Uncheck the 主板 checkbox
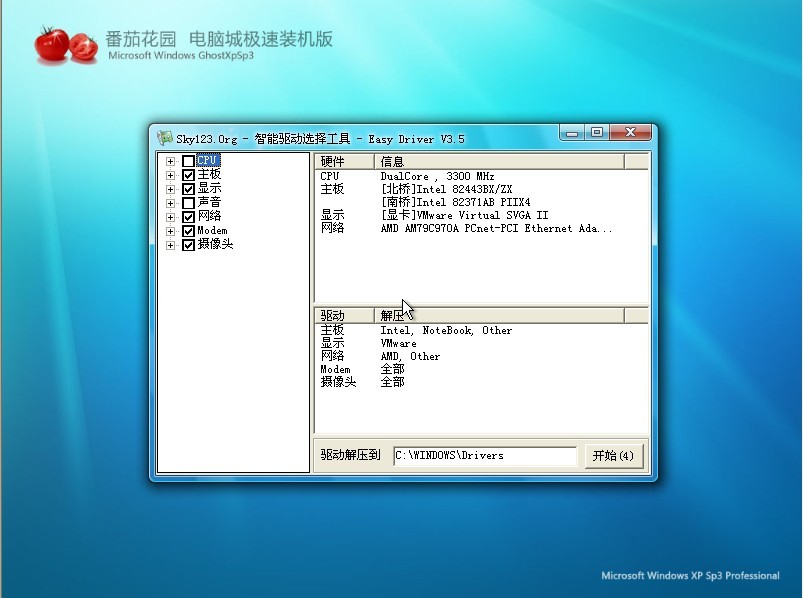The image size is (804, 598). 188,175
